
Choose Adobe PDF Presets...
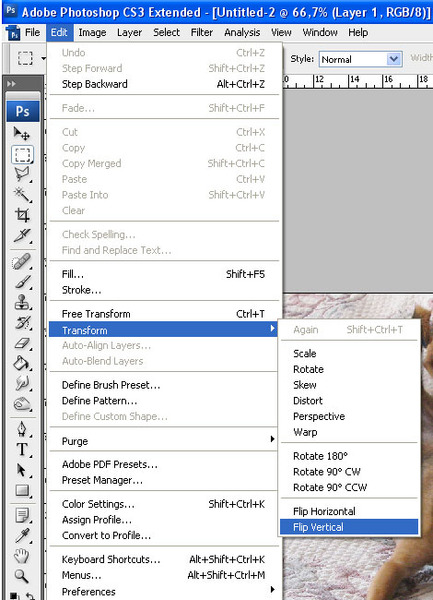(x=164, y=464)
